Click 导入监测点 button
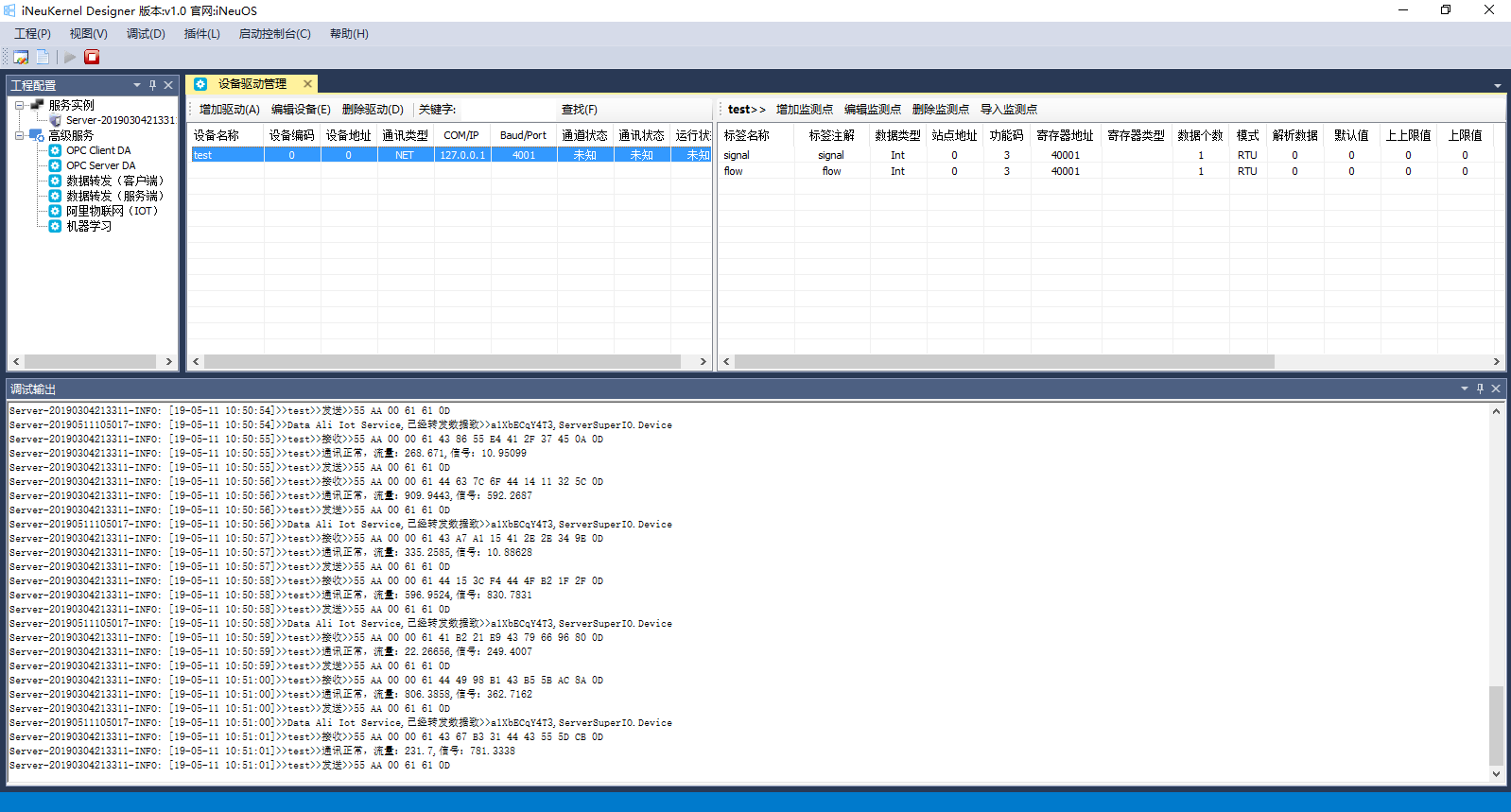Screen dimensions: 1511x812 [1008, 110]
